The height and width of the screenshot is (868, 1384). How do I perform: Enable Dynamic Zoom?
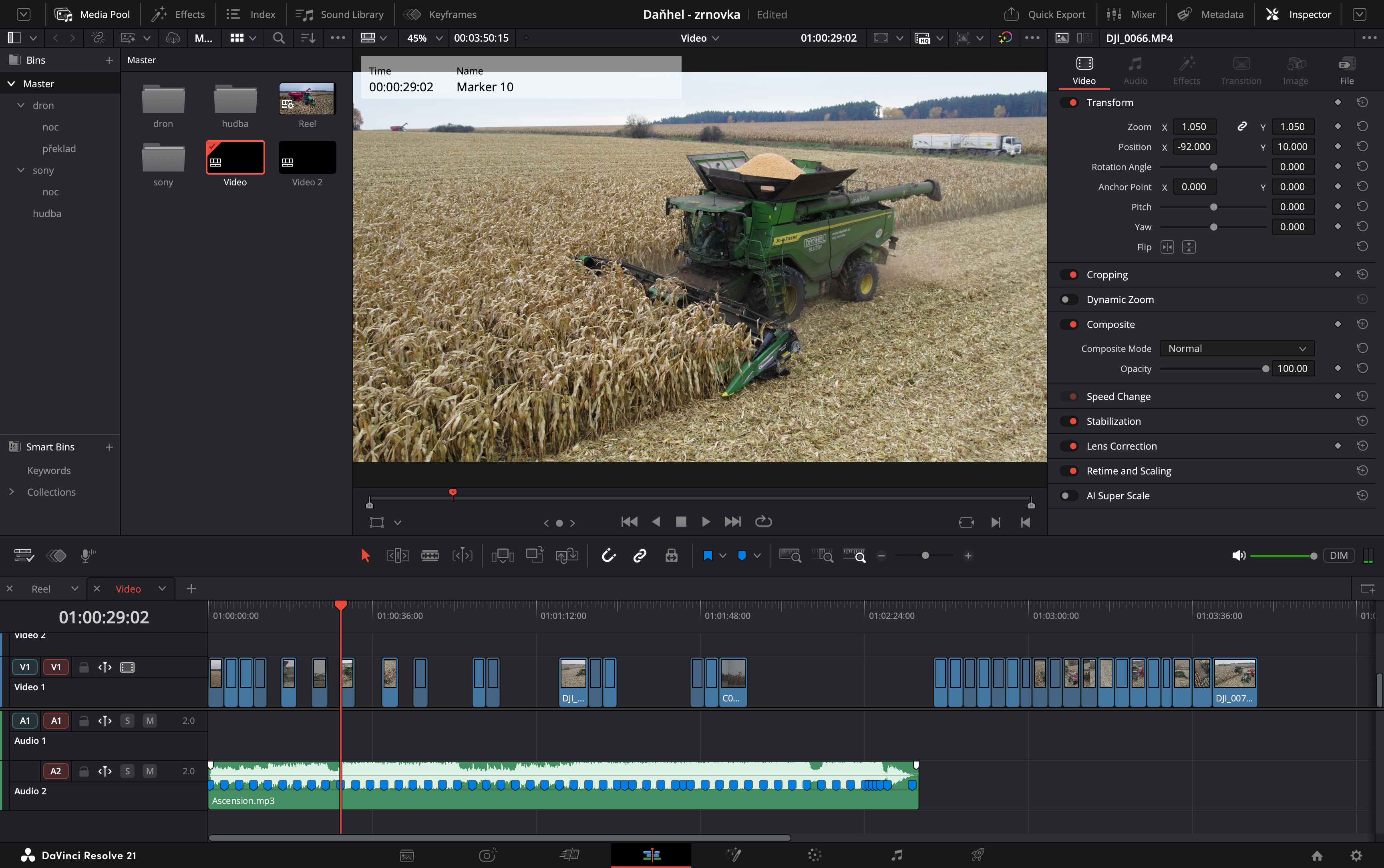pyautogui.click(x=1069, y=299)
